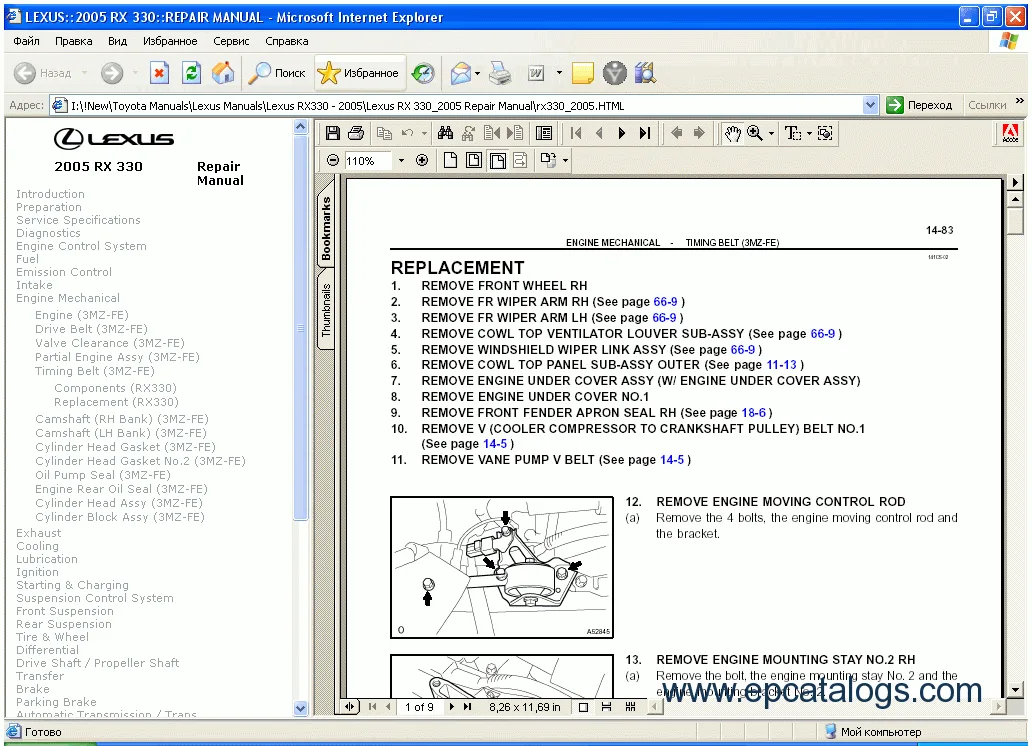The height and width of the screenshot is (746, 1032).
Task: Open the Сервис menu
Action: (x=231, y=41)
